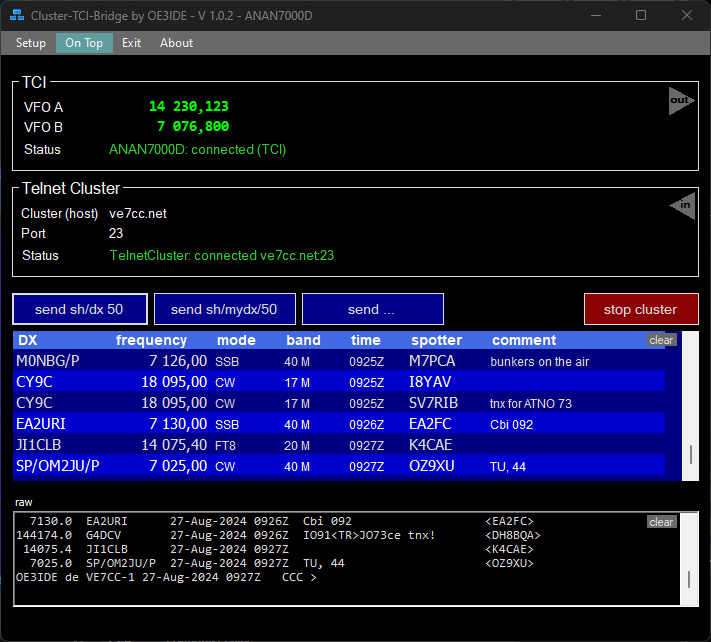The height and width of the screenshot is (642, 711).
Task: Click frequency 7 126,00 cell
Action: (x=178, y=361)
